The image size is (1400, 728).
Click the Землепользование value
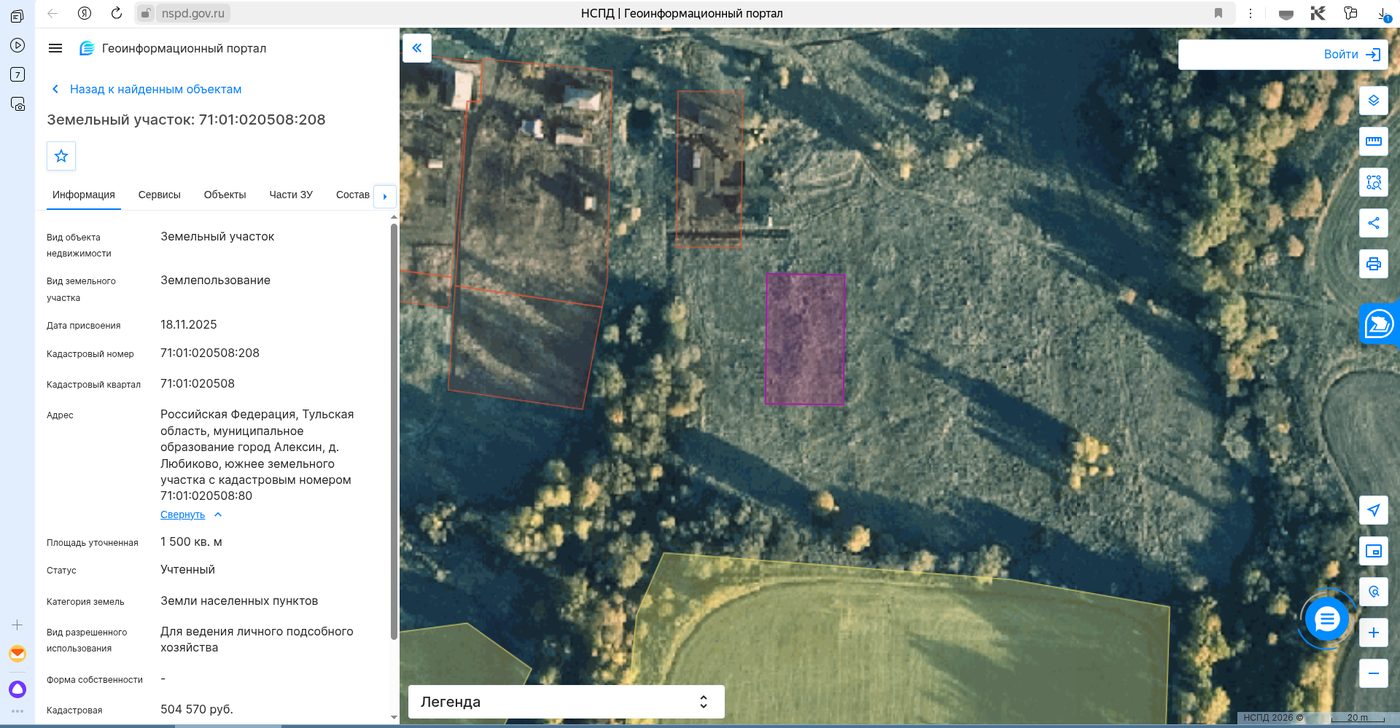point(215,280)
